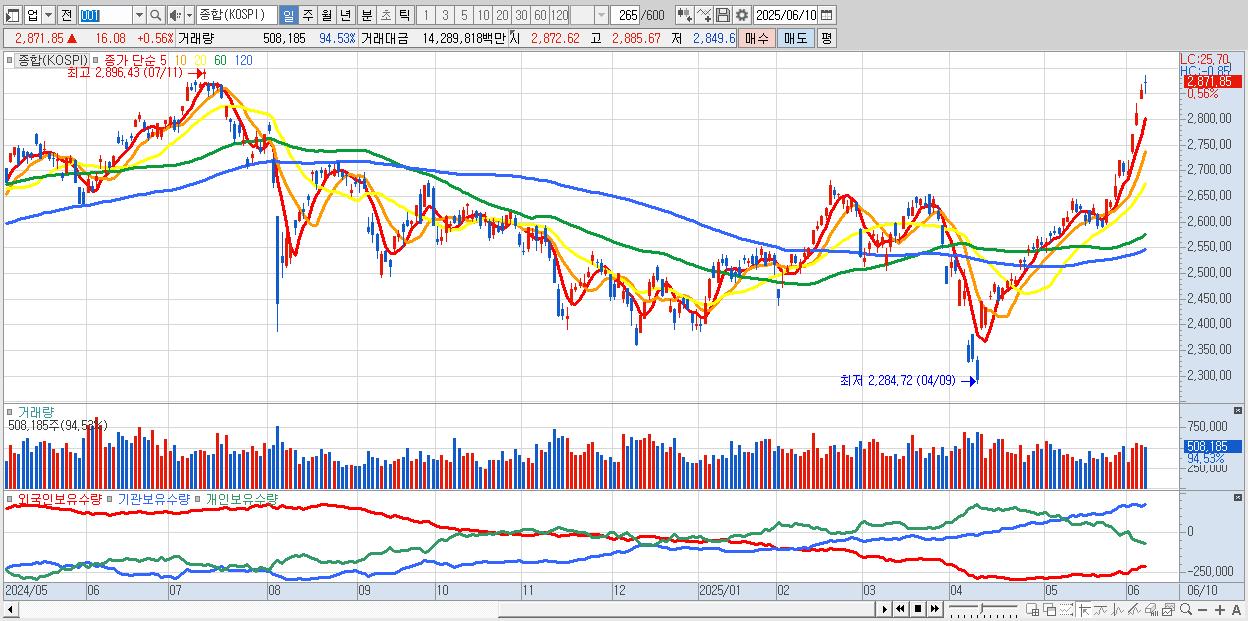This screenshot has height=621, width=1248.
Task: Select the 년 yearly period tab
Action: 345,15
